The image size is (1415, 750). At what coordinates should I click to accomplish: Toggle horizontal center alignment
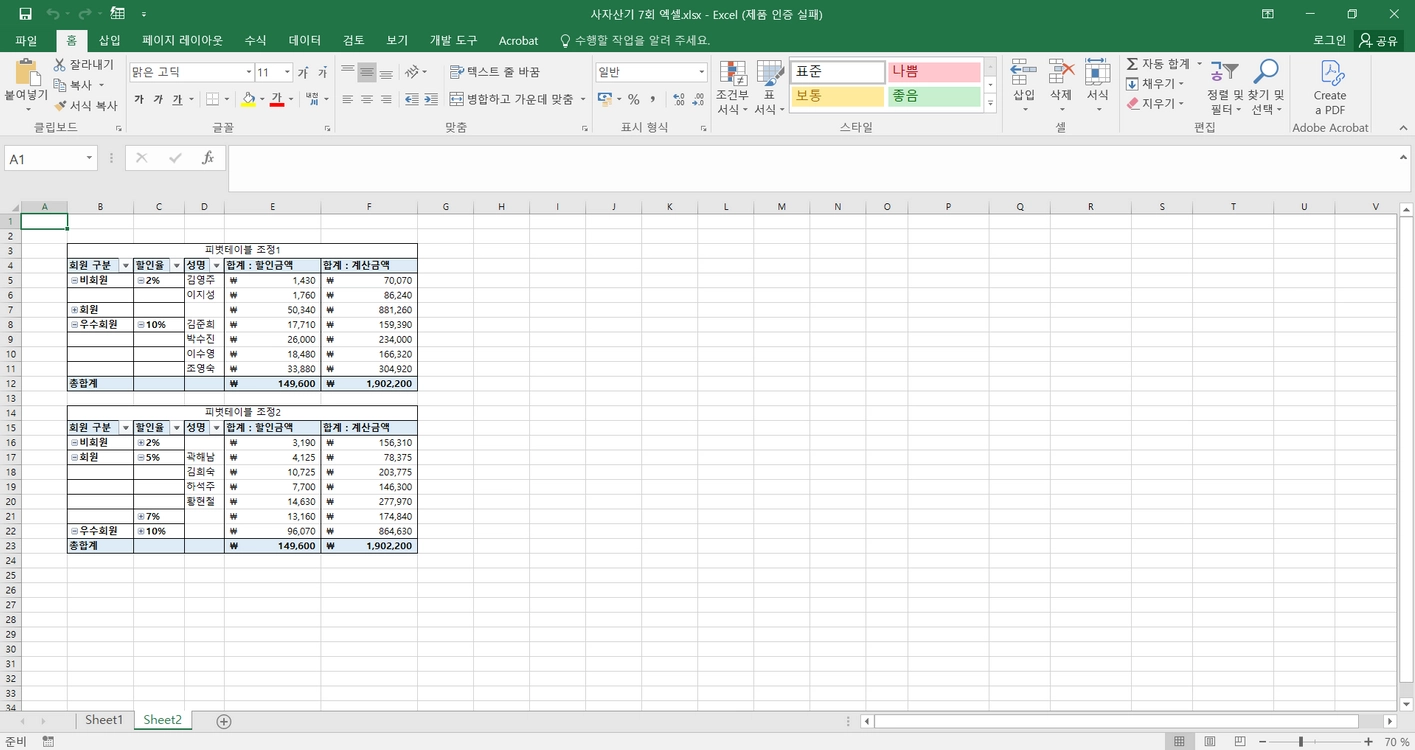pos(367,99)
